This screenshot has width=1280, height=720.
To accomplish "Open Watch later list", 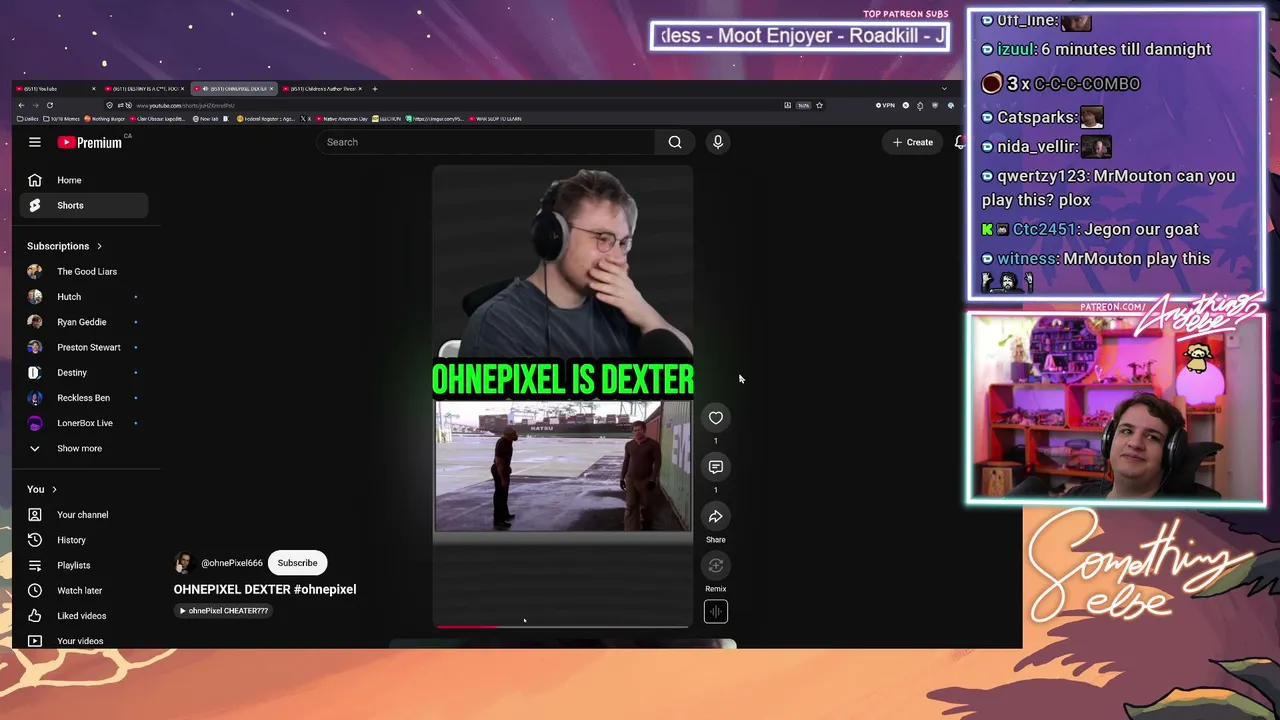I will pos(84,590).
